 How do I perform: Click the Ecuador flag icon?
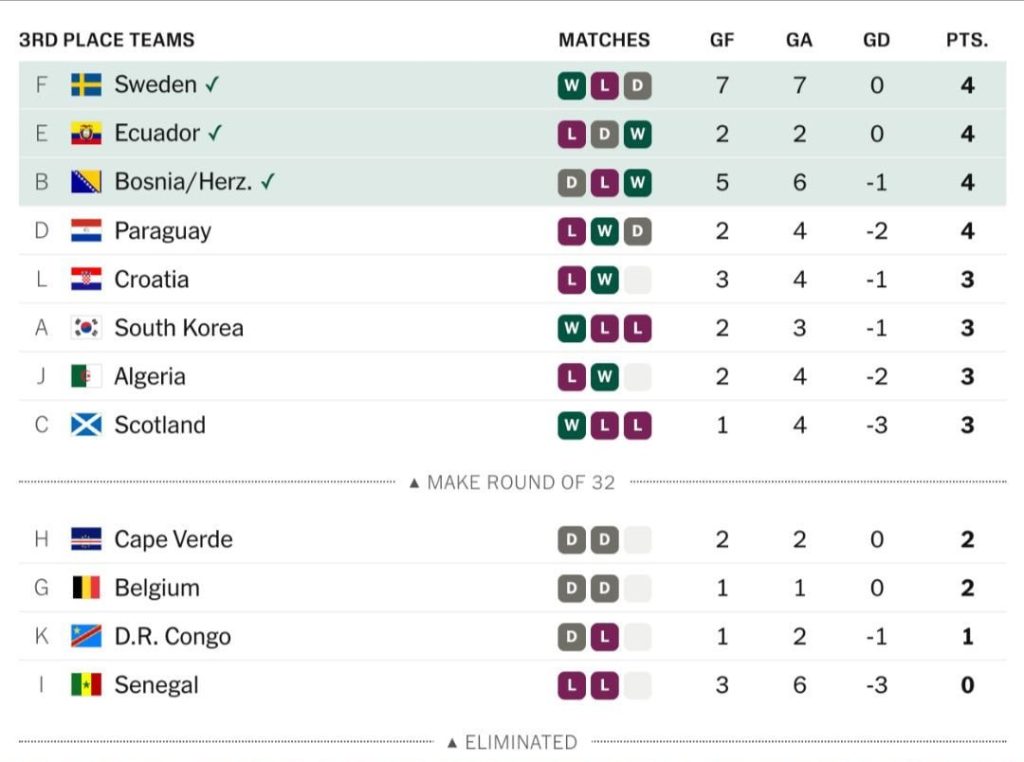tap(86, 134)
